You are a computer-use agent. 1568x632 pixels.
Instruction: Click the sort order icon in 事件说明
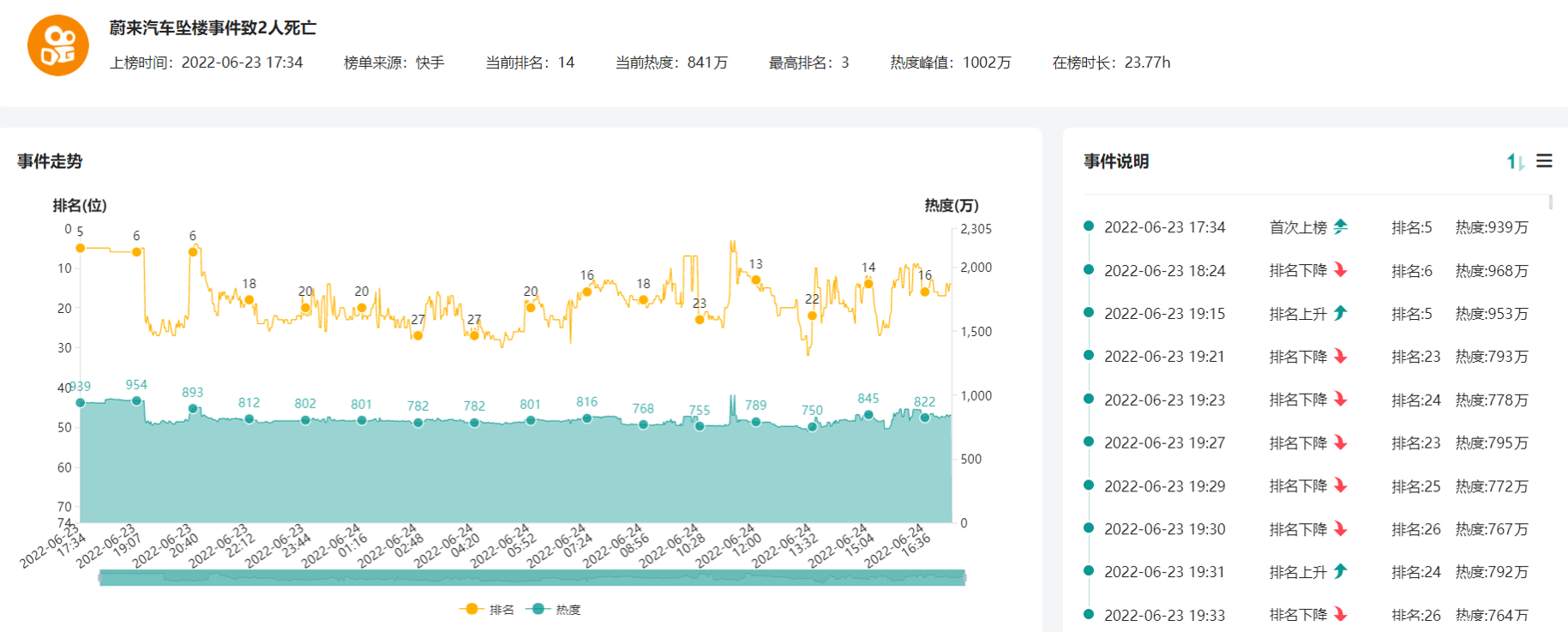pyautogui.click(x=1515, y=161)
